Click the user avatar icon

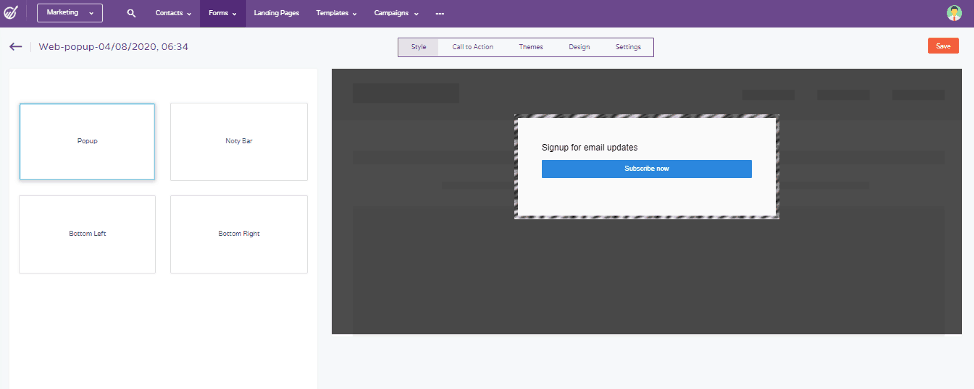coord(954,13)
